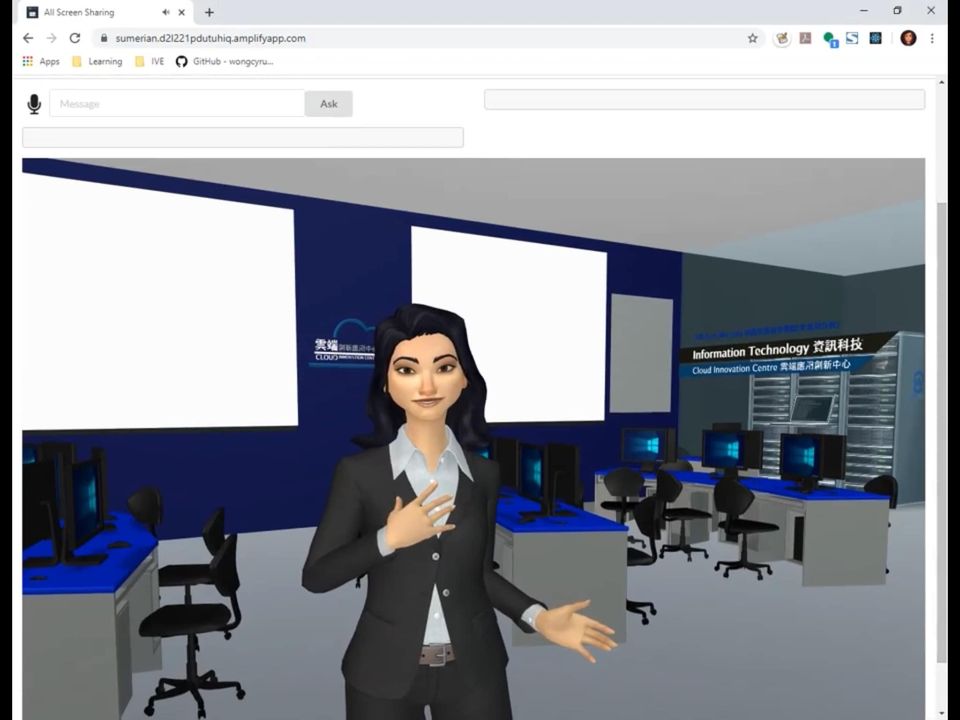Mute the tab via the speaker icon

tap(166, 12)
